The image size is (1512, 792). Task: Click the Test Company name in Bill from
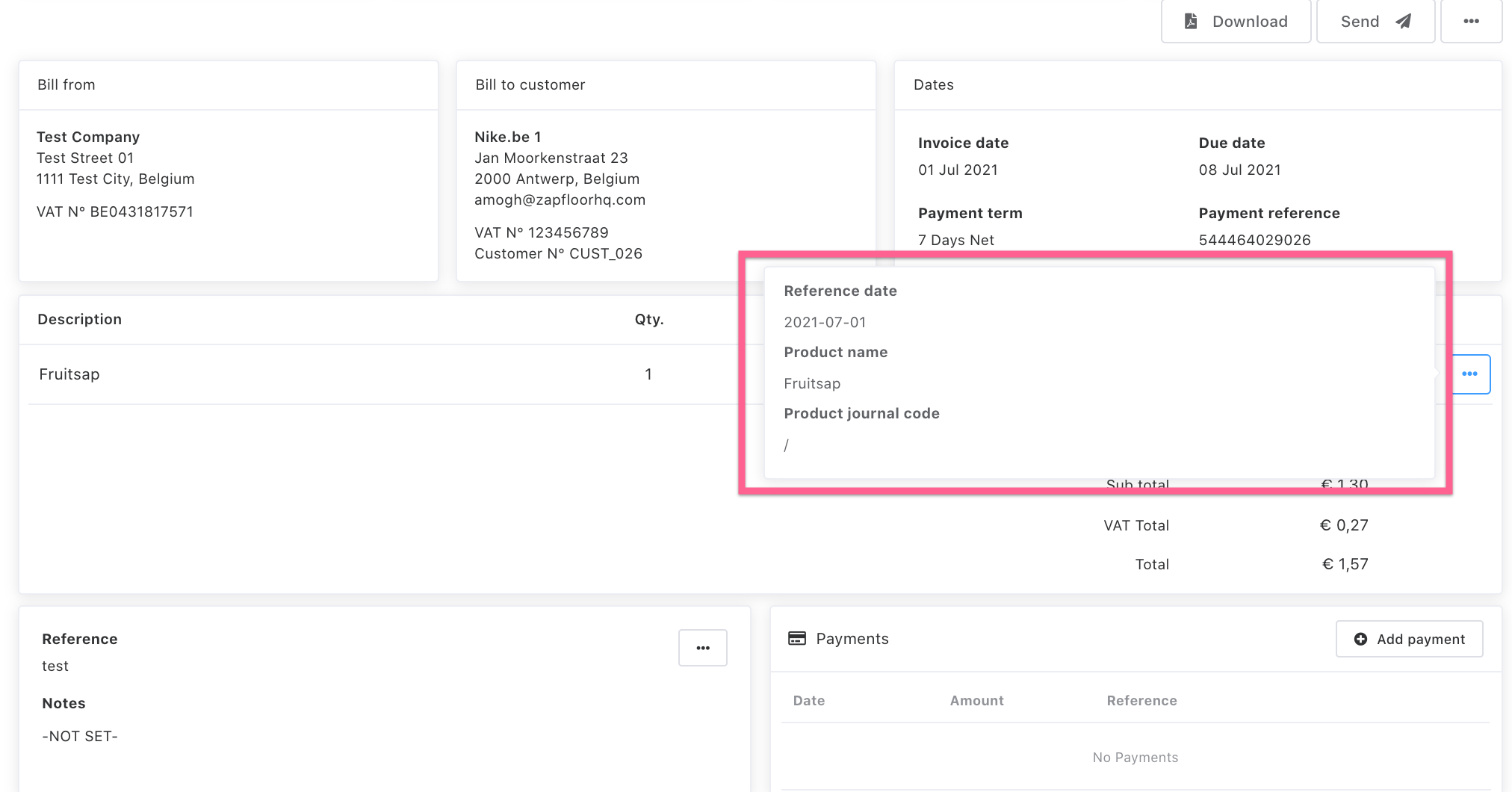click(x=88, y=137)
